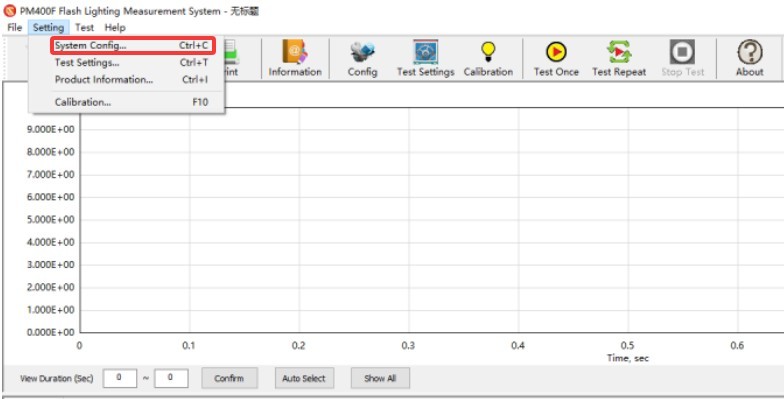This screenshot has width=784, height=399.
Task: Open the Help menu
Action: click(115, 28)
